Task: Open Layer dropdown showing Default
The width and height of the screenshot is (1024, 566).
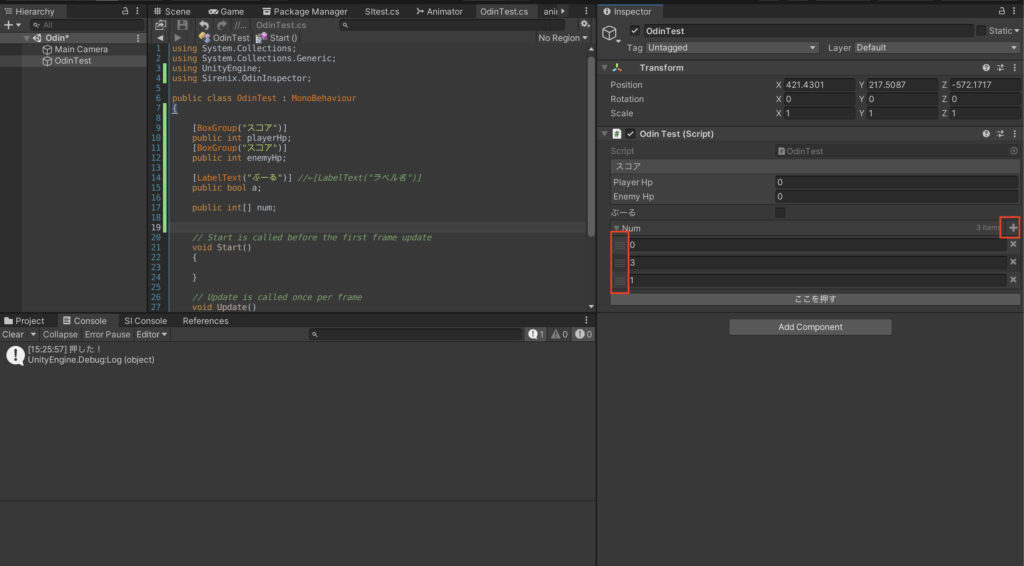Action: pyautogui.click(x=936, y=48)
